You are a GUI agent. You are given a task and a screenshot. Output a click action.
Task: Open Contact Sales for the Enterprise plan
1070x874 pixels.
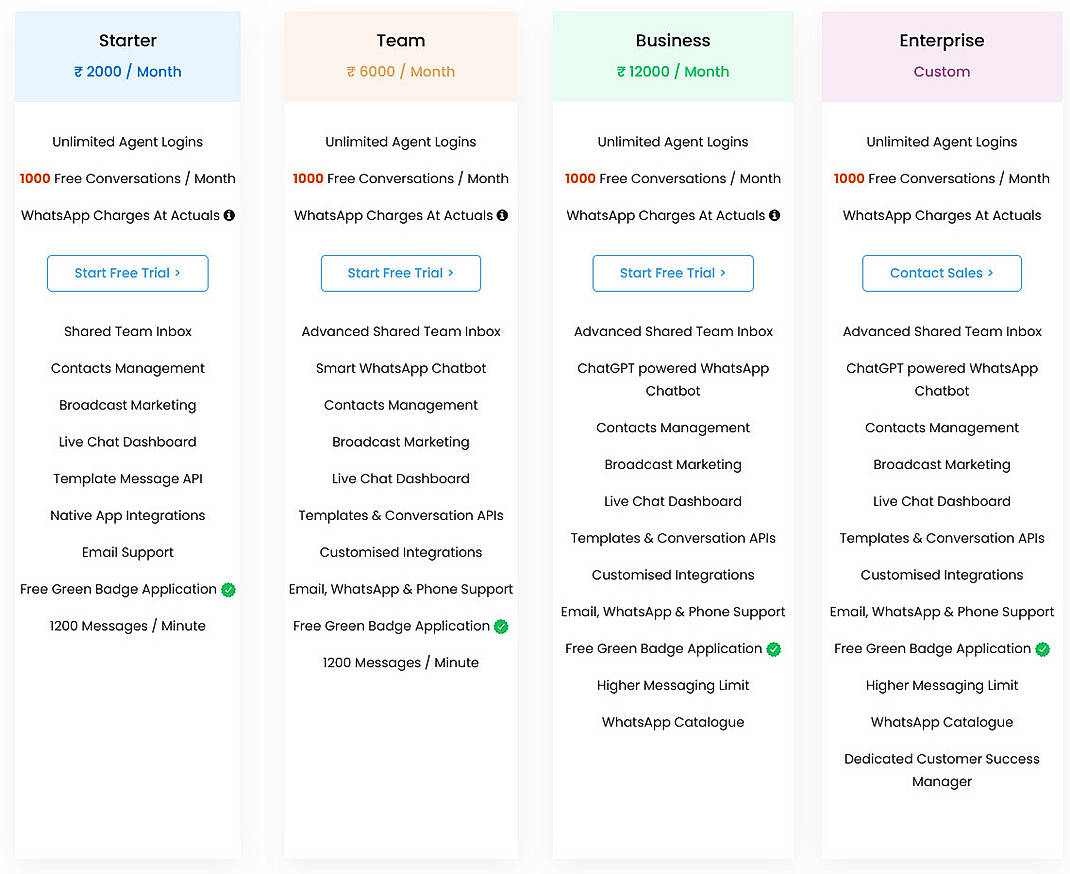coord(941,273)
